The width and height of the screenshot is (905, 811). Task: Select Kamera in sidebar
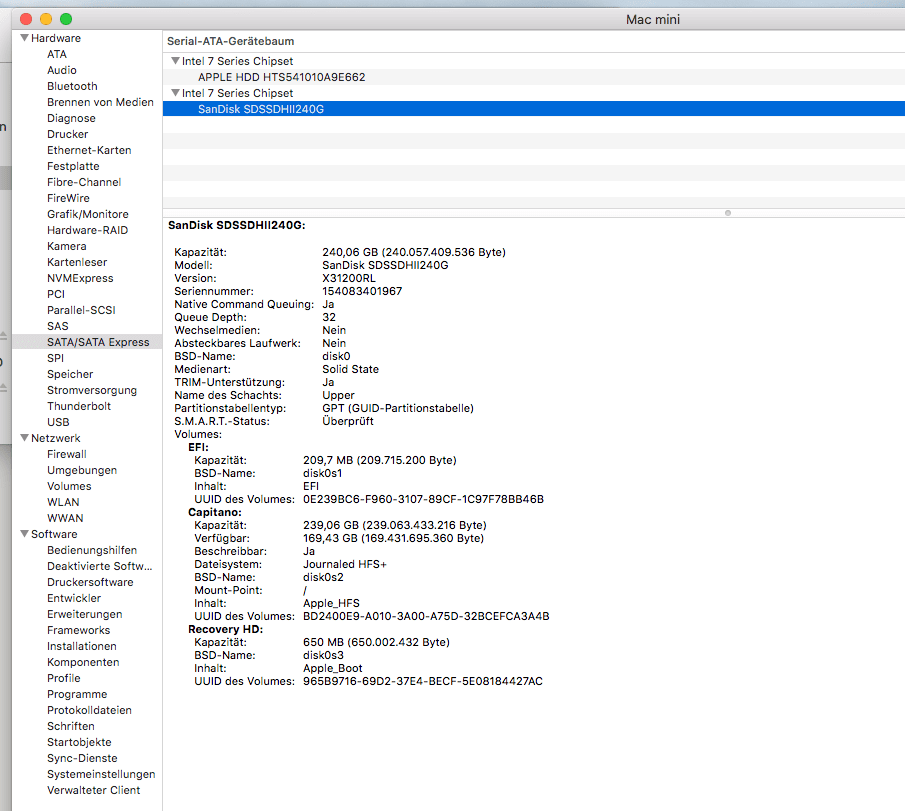(66, 246)
